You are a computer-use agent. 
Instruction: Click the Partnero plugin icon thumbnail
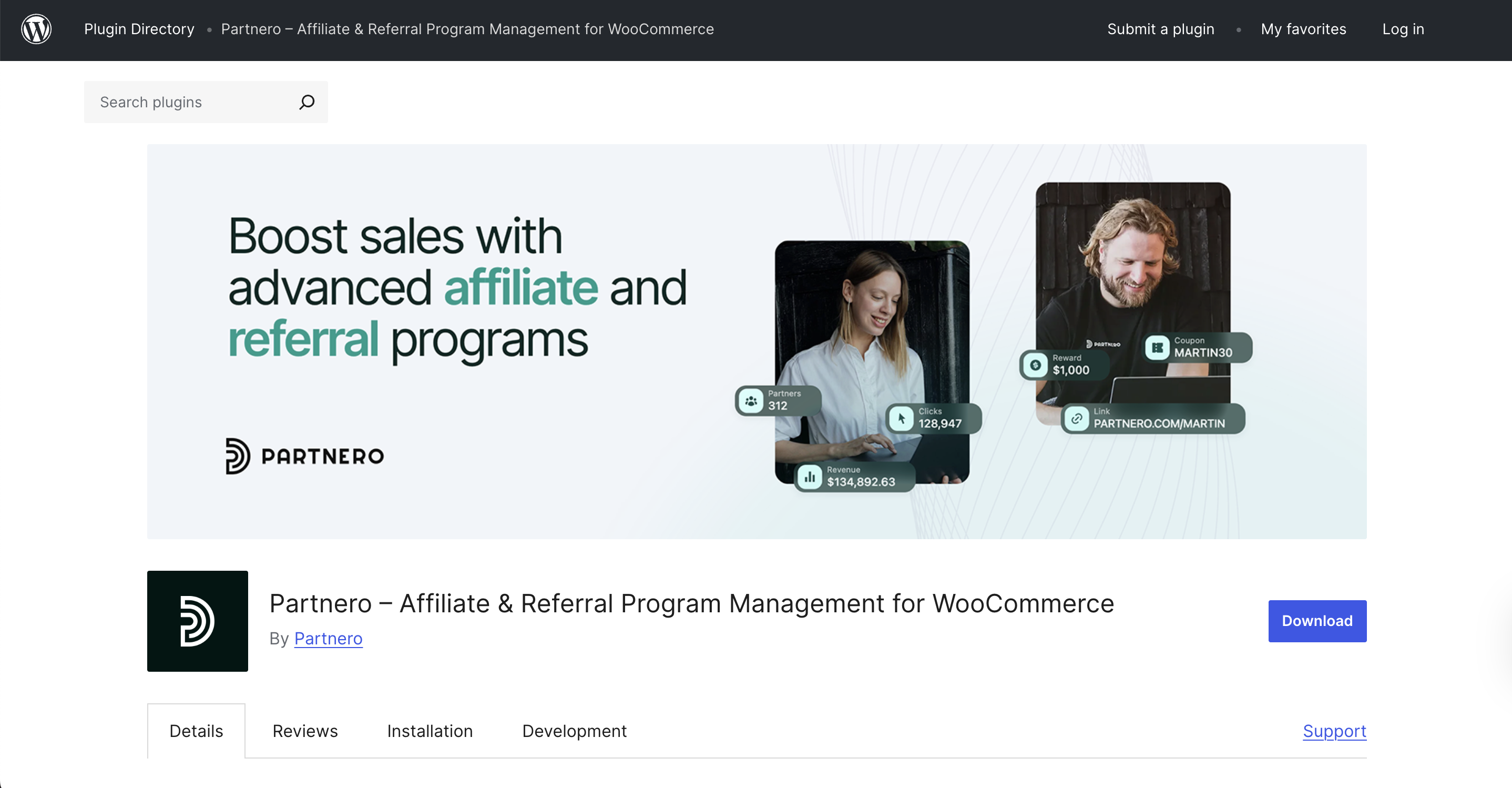pyautogui.click(x=197, y=621)
